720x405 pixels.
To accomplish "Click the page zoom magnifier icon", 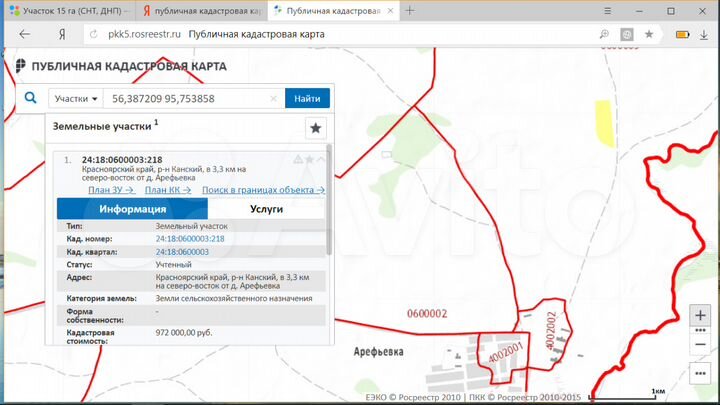I will [604, 34].
